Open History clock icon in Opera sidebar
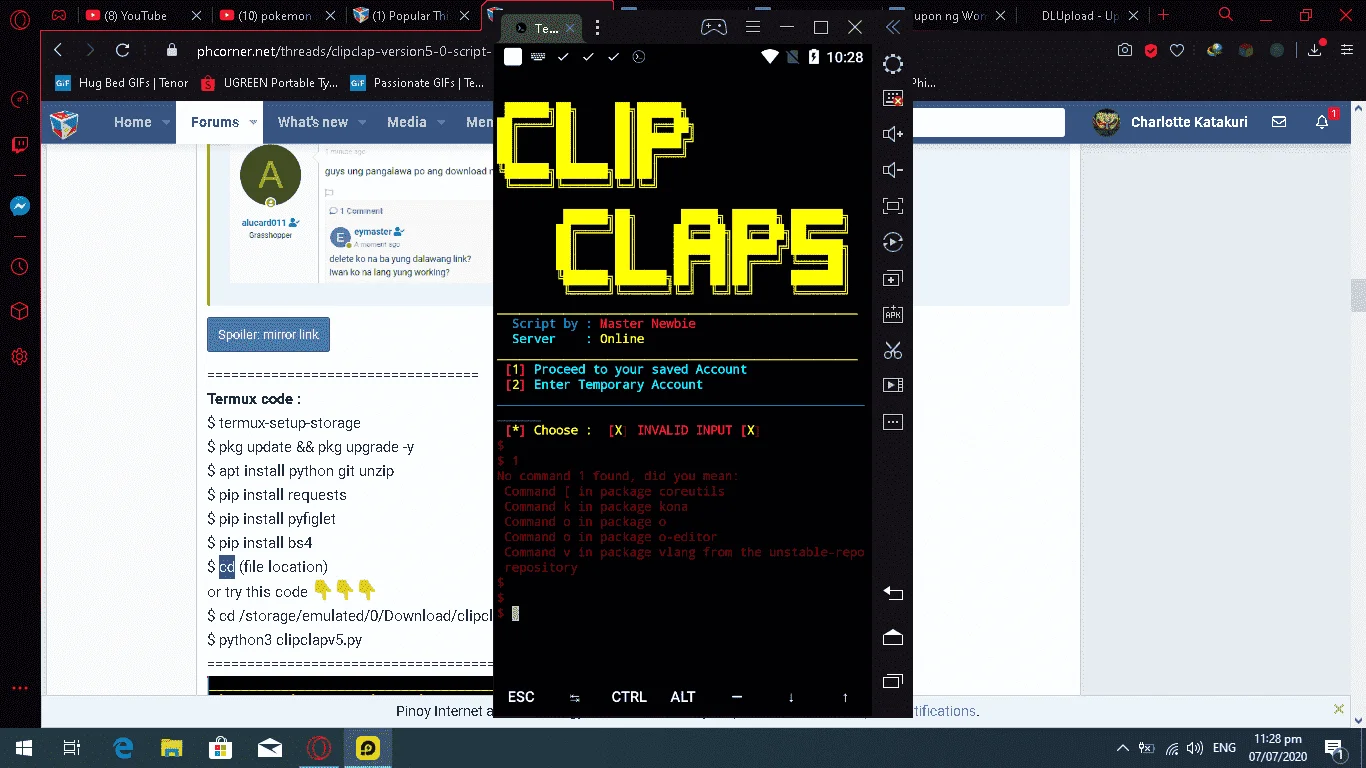Image resolution: width=1366 pixels, height=768 pixels. tap(19, 267)
